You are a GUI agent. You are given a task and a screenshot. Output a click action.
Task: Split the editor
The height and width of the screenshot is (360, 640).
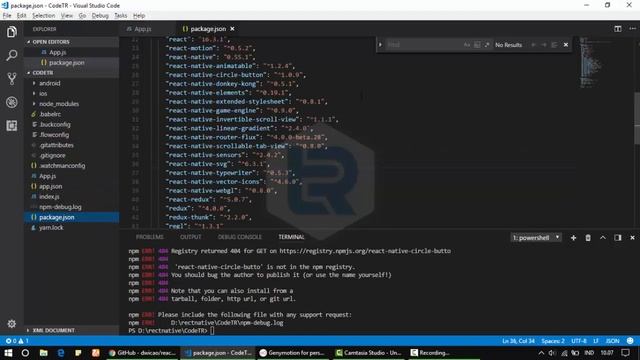coord(618,29)
